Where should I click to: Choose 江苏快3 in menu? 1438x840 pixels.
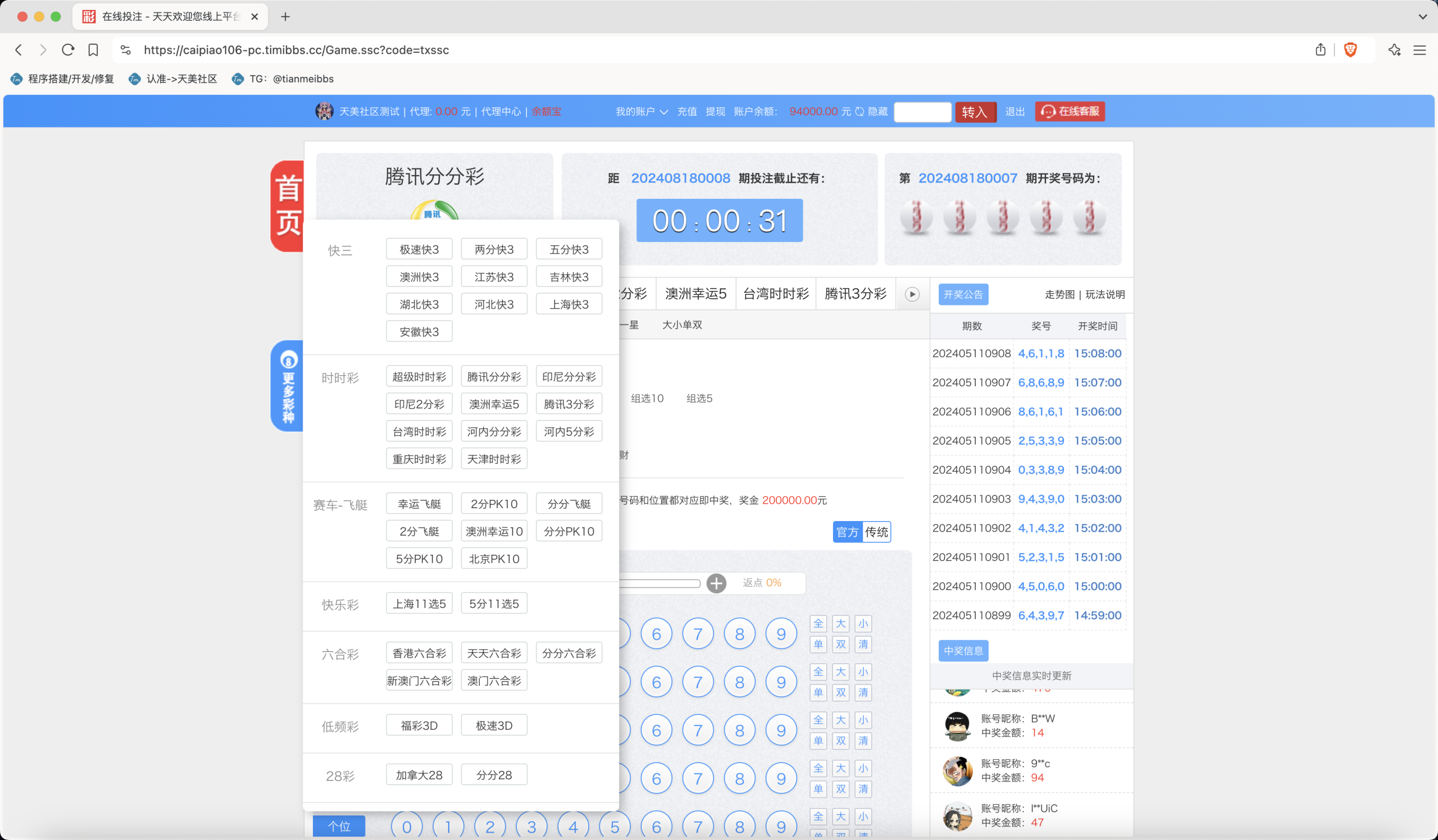[494, 277]
